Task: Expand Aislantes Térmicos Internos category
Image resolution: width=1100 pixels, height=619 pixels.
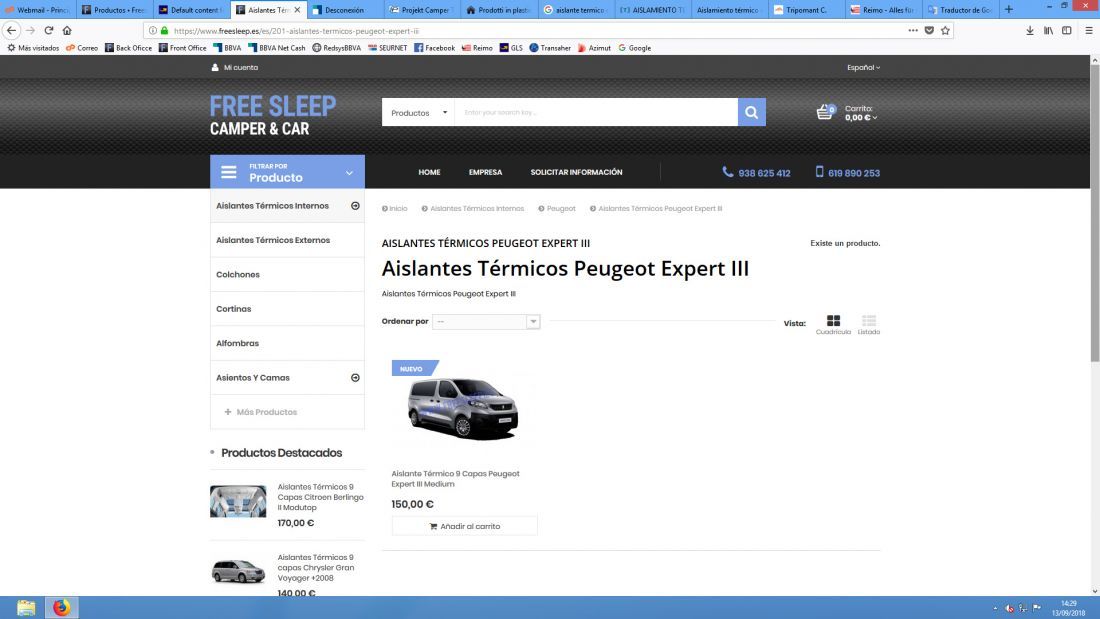Action: click(x=355, y=206)
